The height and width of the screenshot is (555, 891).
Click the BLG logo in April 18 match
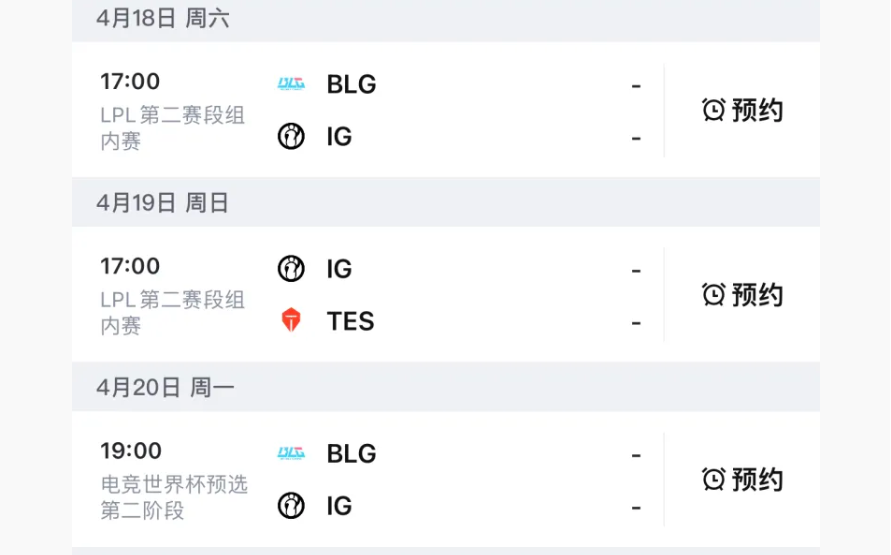291,85
